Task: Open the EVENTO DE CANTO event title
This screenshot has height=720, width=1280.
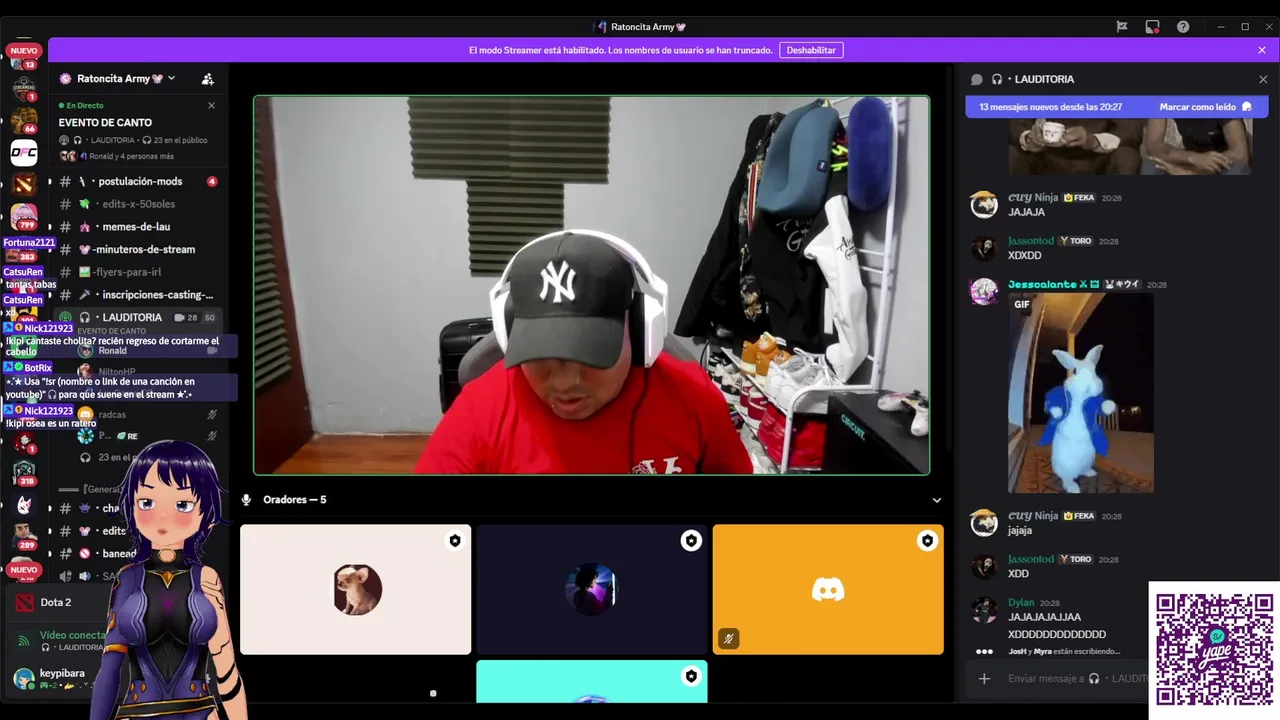Action: 105,123
